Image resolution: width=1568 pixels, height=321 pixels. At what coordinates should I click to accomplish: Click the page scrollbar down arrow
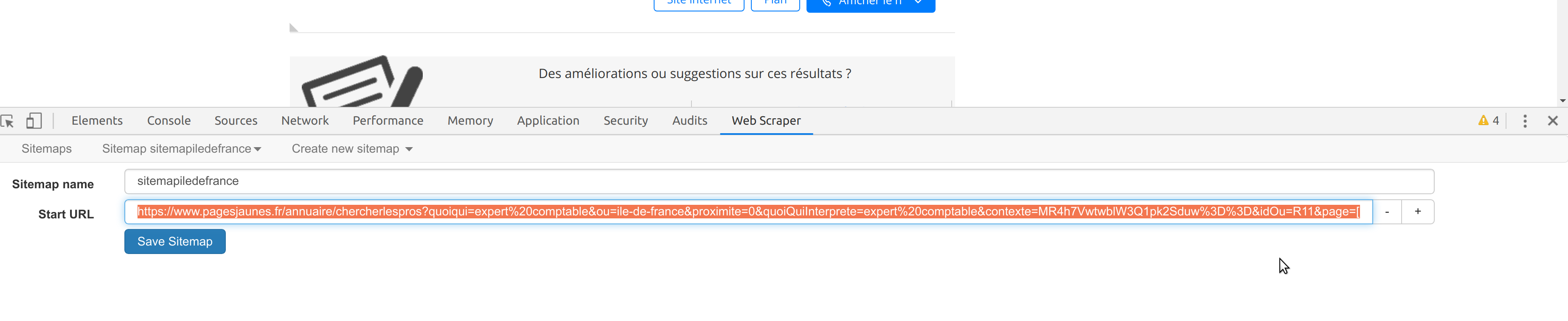(1562, 101)
